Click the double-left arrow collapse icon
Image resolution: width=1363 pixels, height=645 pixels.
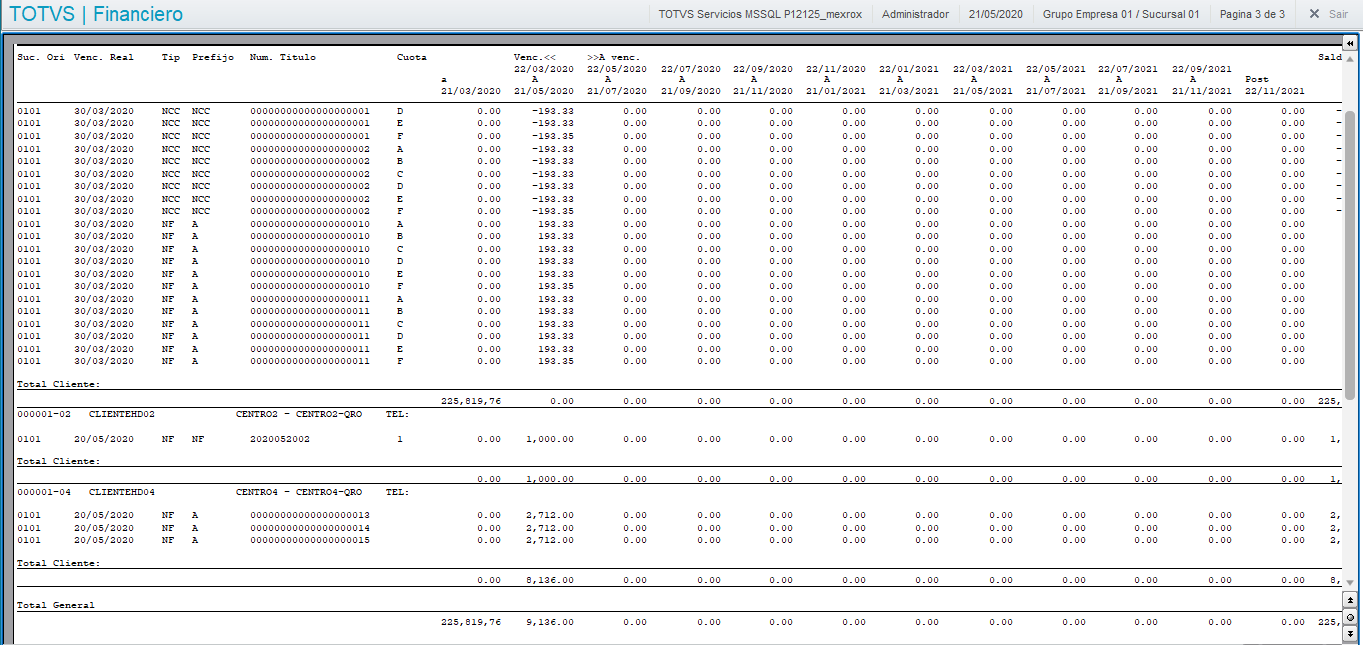(1350, 44)
